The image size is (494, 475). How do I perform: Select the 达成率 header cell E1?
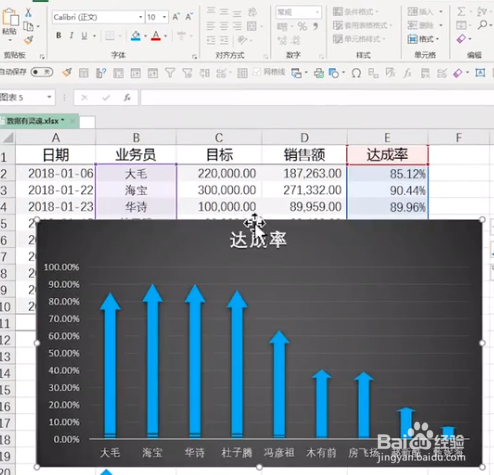[x=387, y=155]
